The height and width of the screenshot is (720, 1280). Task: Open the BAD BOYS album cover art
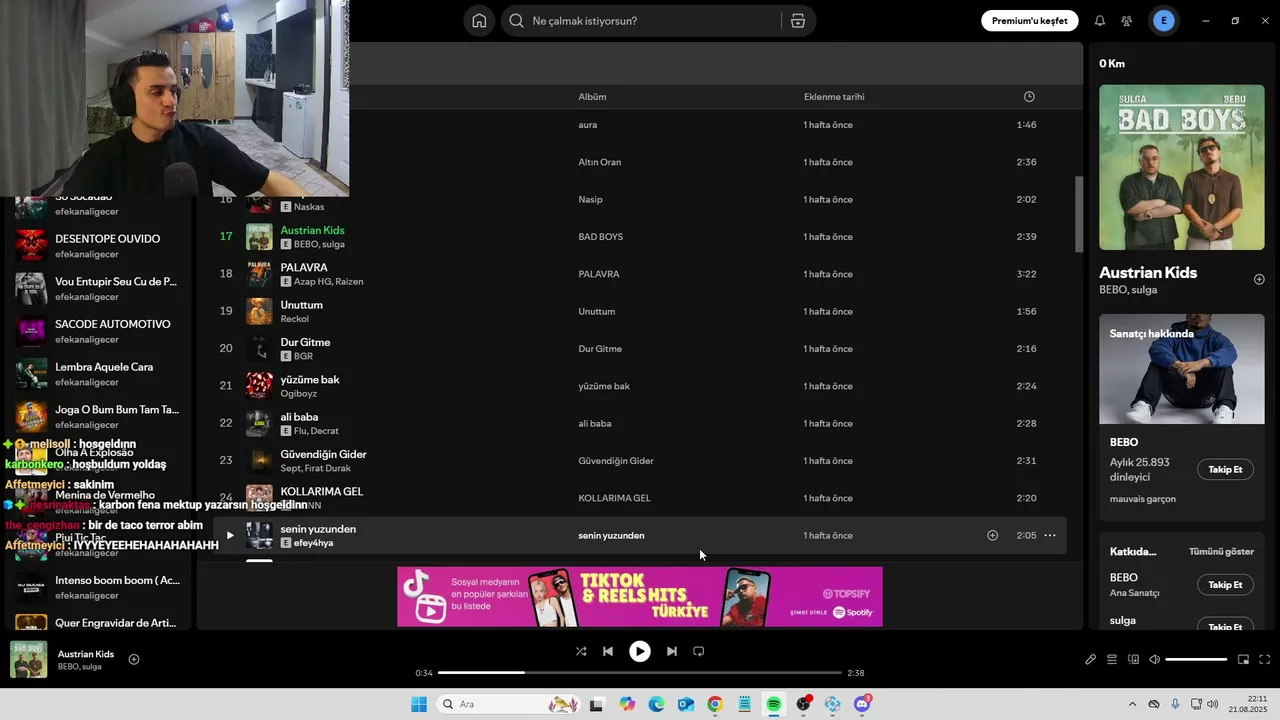tap(1182, 167)
